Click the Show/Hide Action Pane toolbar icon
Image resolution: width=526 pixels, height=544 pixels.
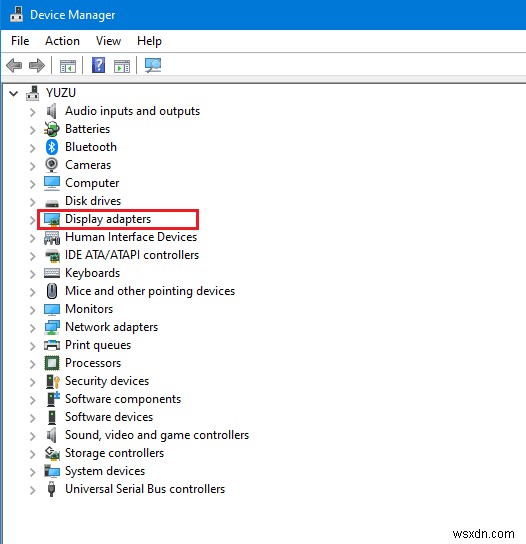tap(122, 66)
